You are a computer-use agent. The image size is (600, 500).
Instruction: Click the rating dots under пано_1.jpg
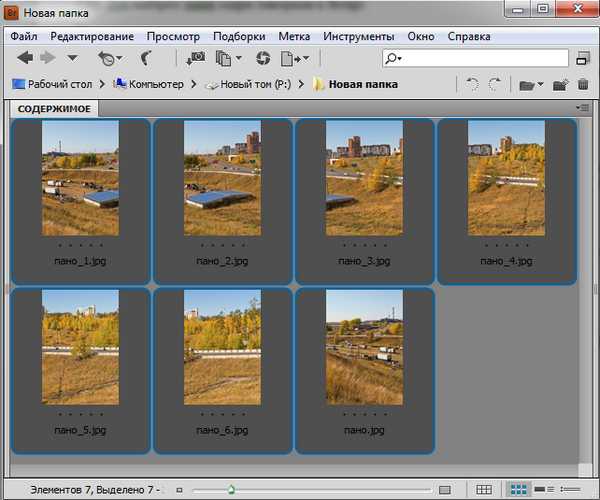tap(80, 245)
